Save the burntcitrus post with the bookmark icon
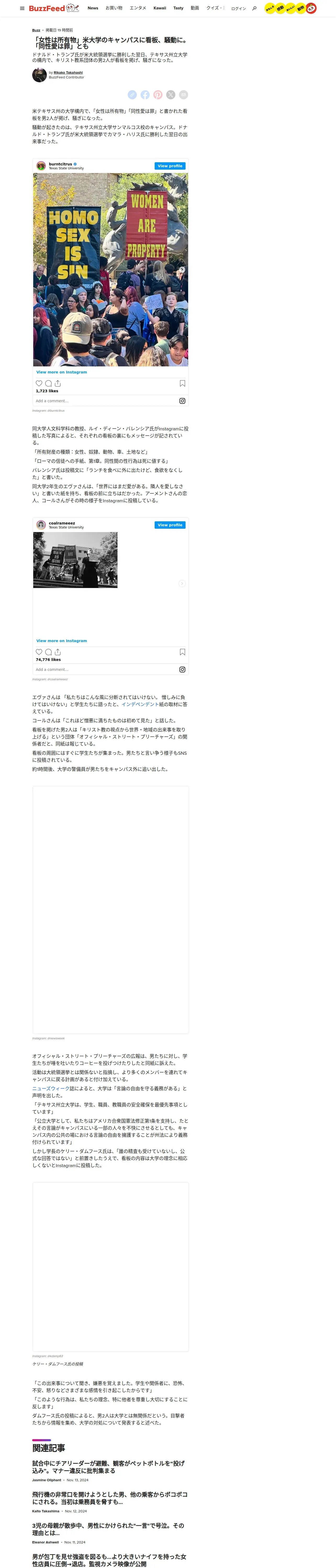Image resolution: width=336 pixels, height=1568 pixels. coord(182,383)
